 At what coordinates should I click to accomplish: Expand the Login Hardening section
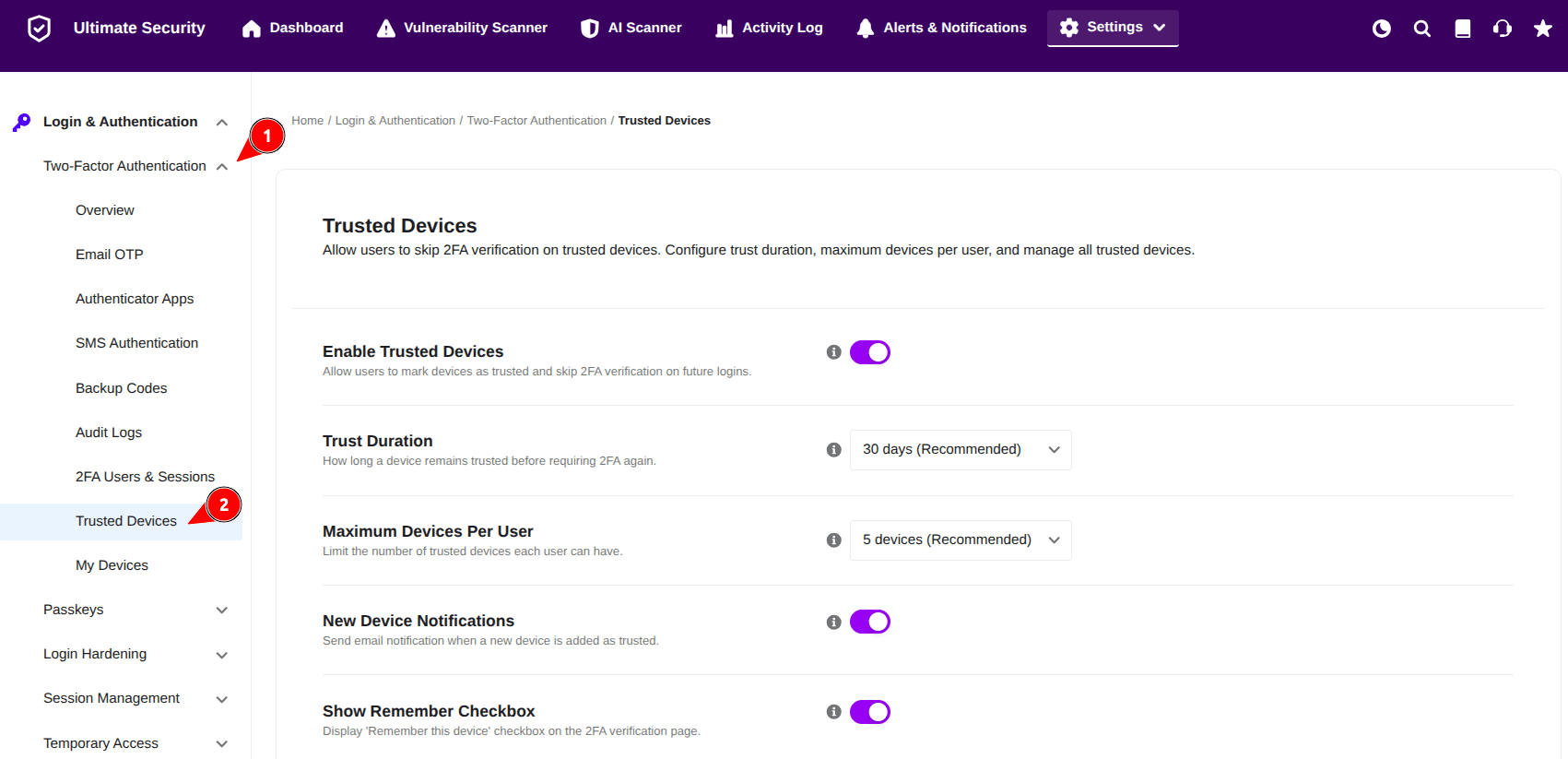point(136,654)
